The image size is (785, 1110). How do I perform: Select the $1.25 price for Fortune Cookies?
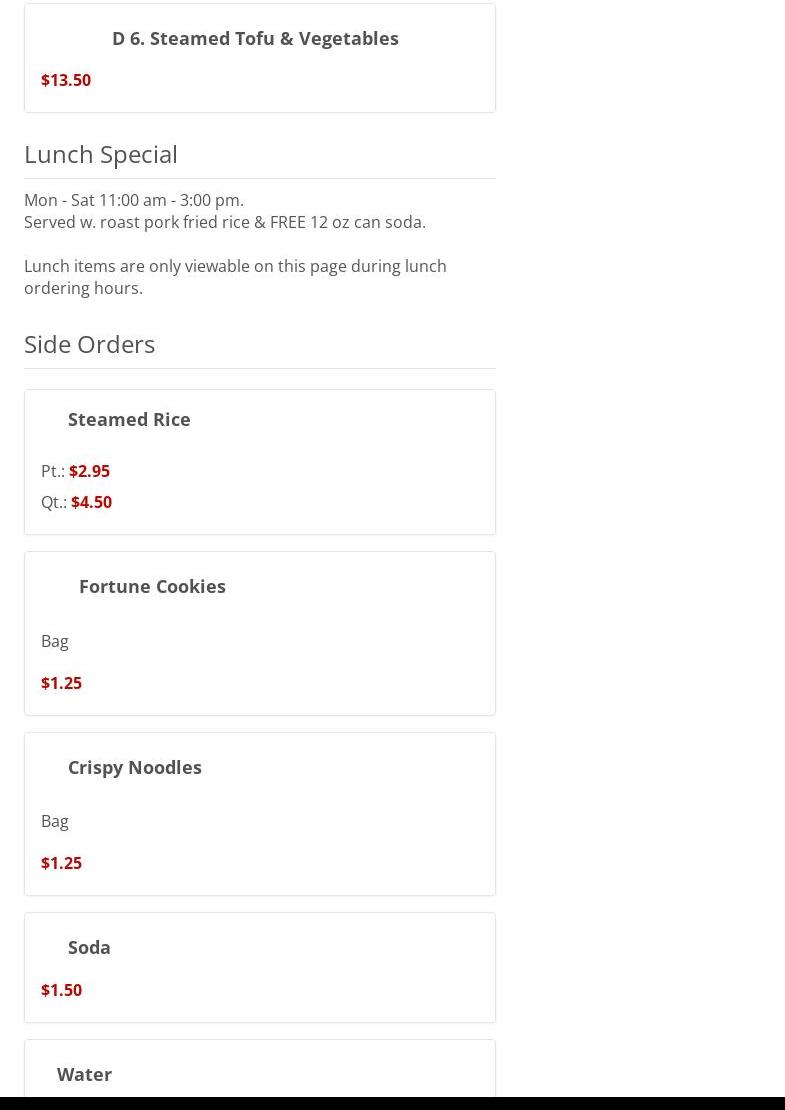pyautogui.click(x=62, y=683)
